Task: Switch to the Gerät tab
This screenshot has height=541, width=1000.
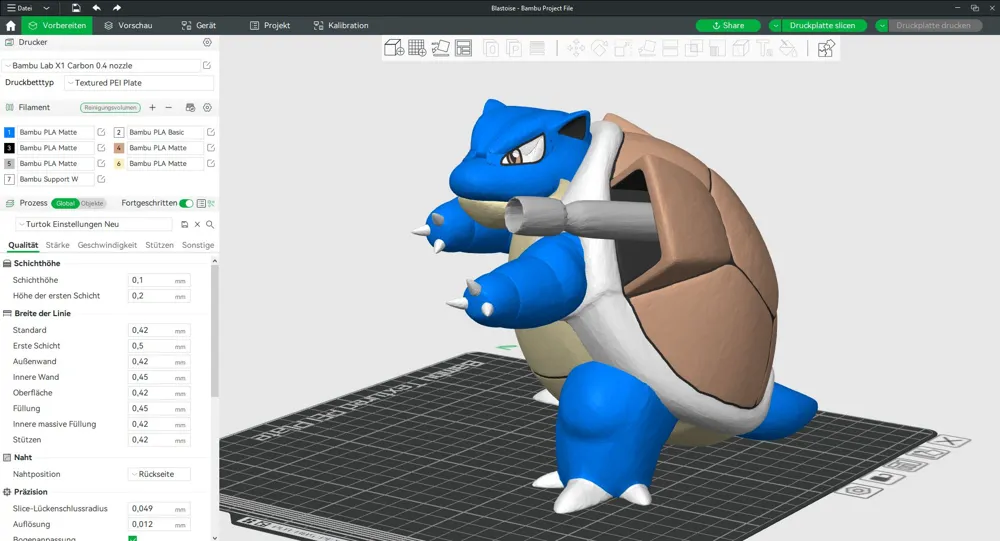Action: pos(198,26)
